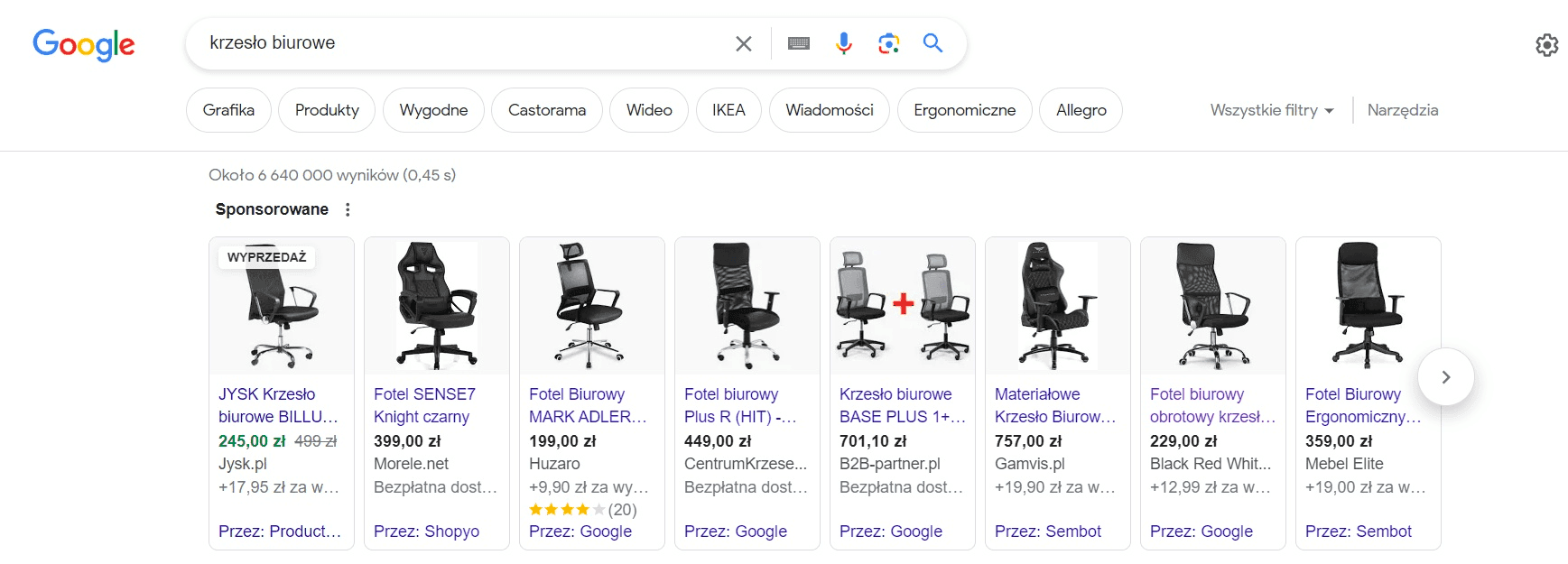Select the IKEA filter chip
This screenshot has height=564, width=1568.
[728, 109]
